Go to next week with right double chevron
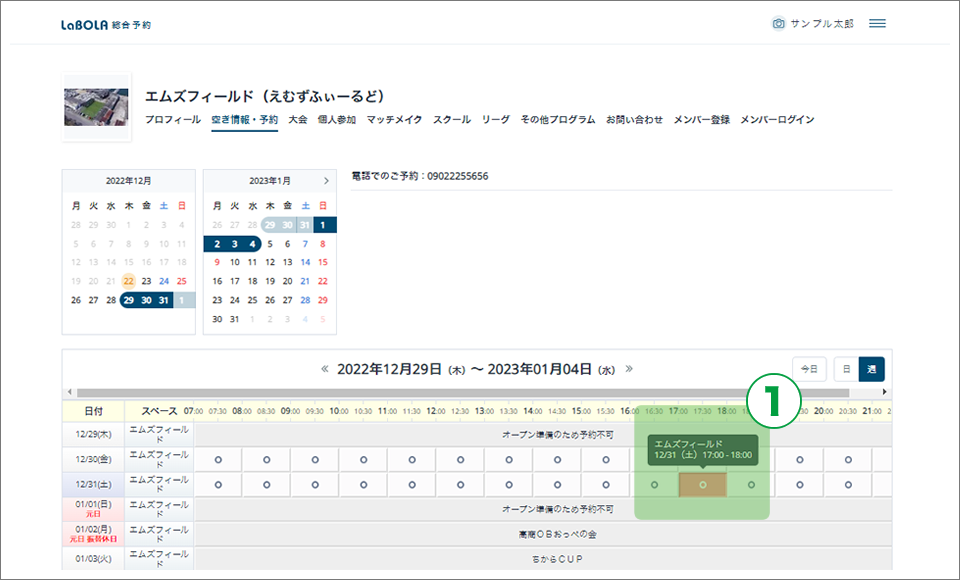Screen dimensions: 960x580 click(x=629, y=368)
